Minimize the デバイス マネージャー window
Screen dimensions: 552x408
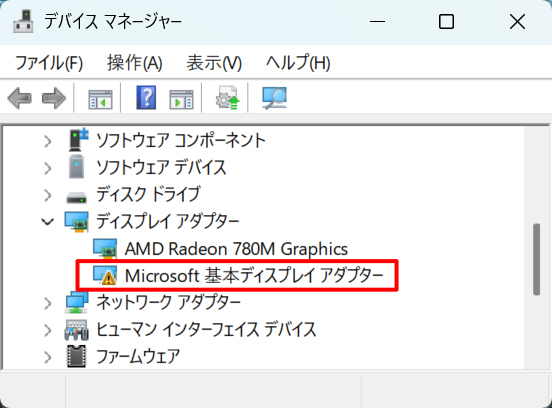(x=377, y=22)
